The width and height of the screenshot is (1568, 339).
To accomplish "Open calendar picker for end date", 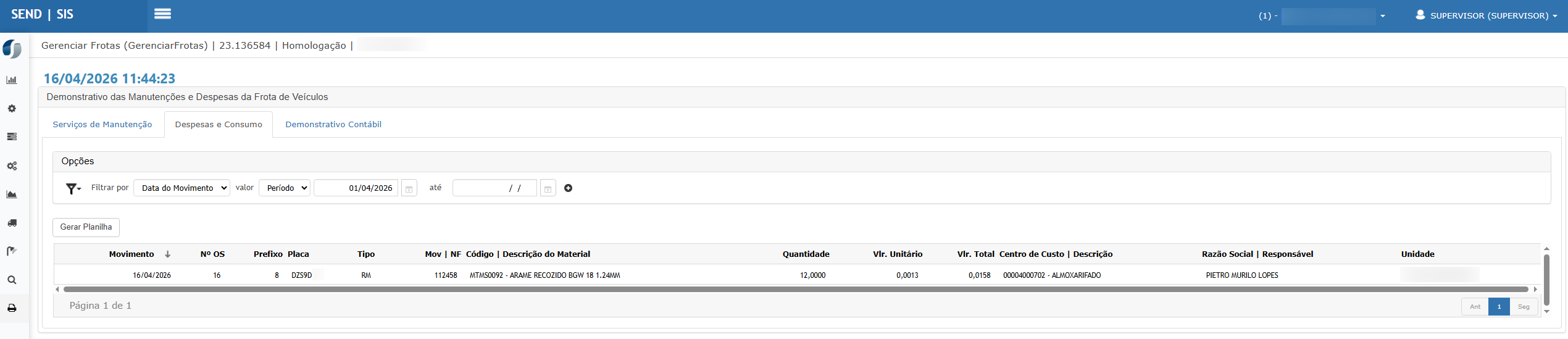I will point(548,188).
